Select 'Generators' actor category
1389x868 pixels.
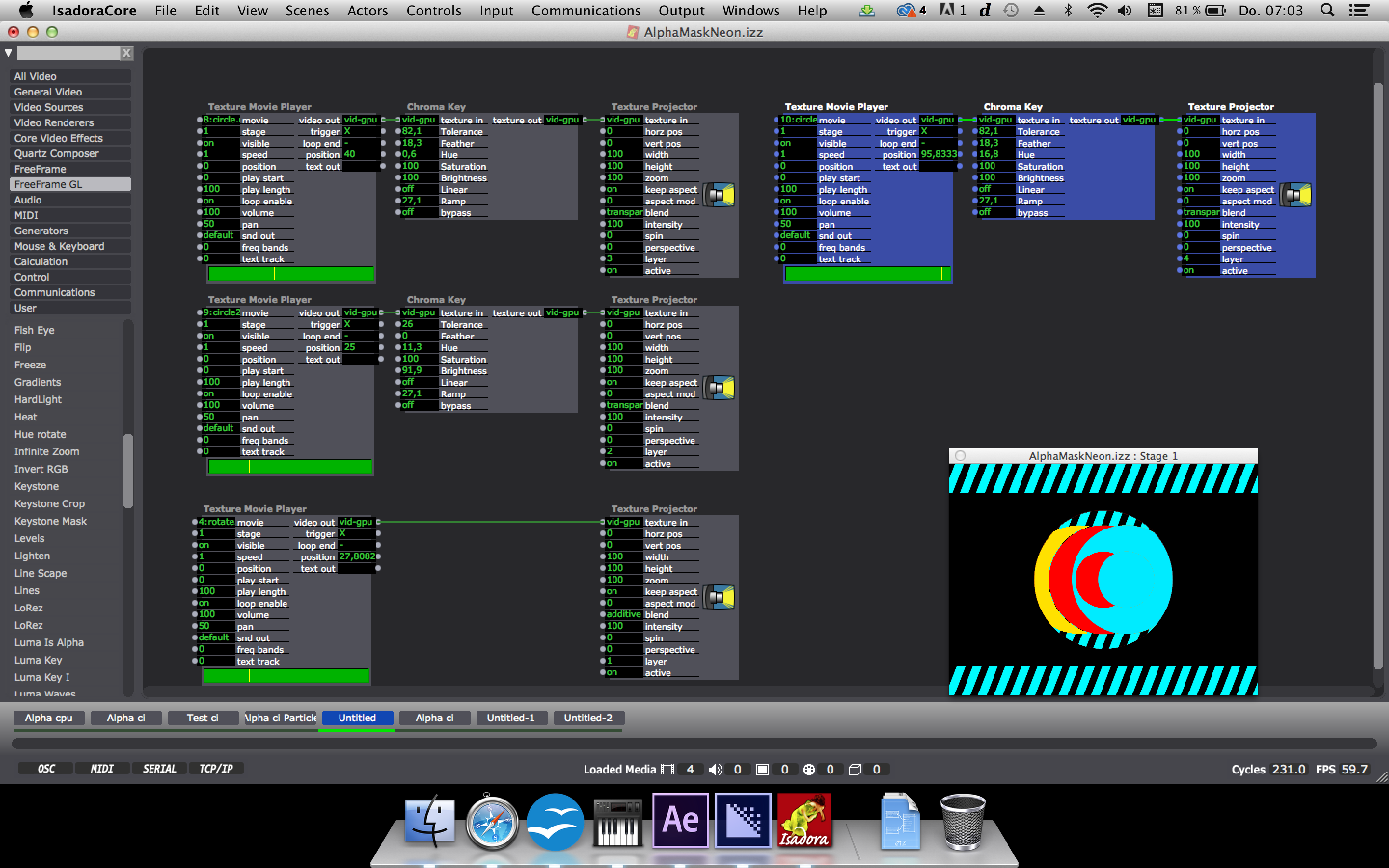point(70,230)
